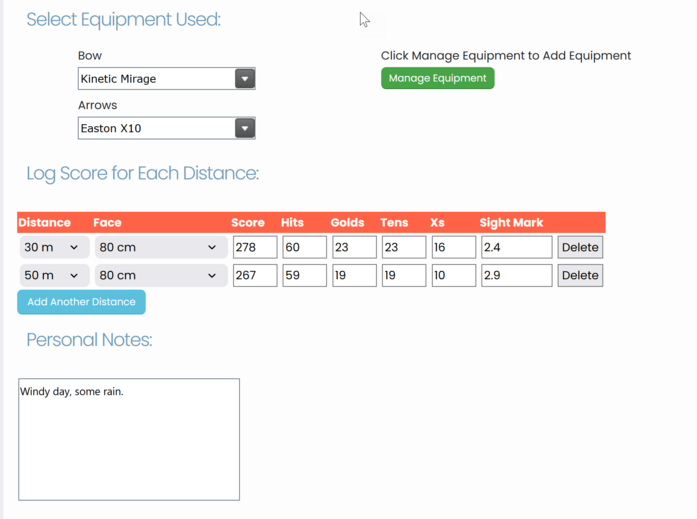697x519 pixels.
Task: Open the face size dropdown in 30 m row
Action: (x=161, y=247)
